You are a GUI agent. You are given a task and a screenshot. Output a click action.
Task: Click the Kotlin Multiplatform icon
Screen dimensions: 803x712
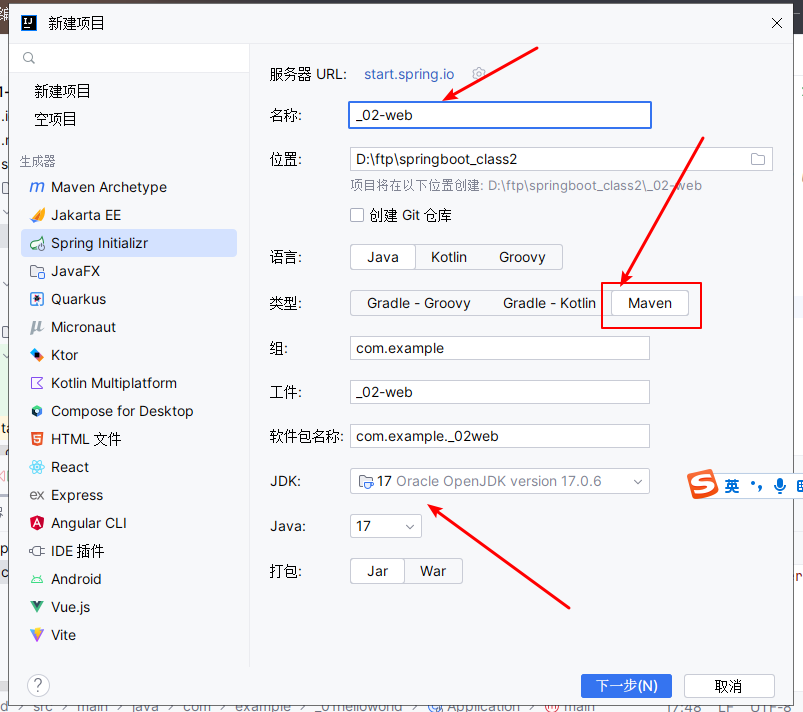(x=37, y=383)
